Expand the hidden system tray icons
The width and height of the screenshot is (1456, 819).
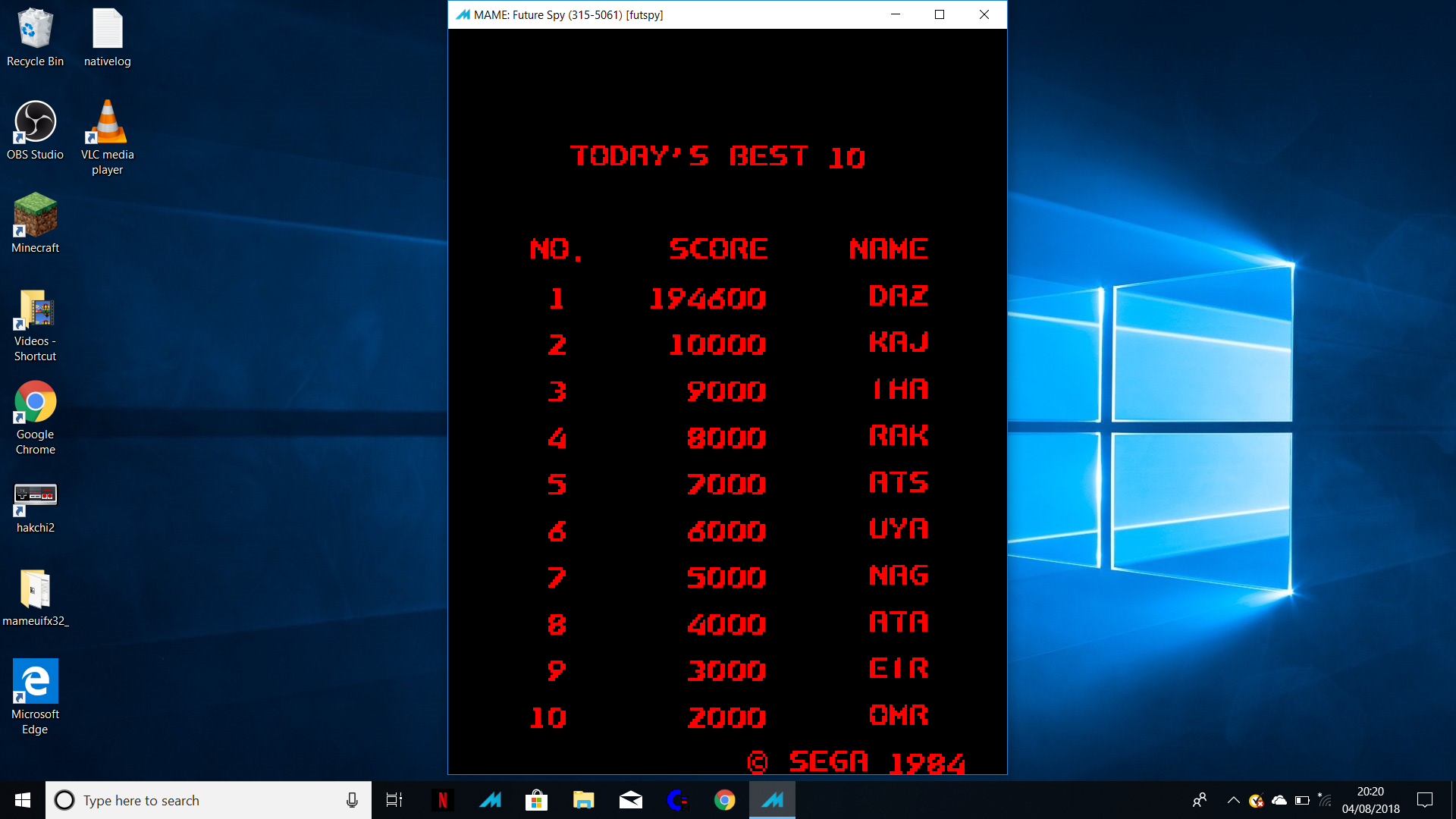pos(1233,800)
